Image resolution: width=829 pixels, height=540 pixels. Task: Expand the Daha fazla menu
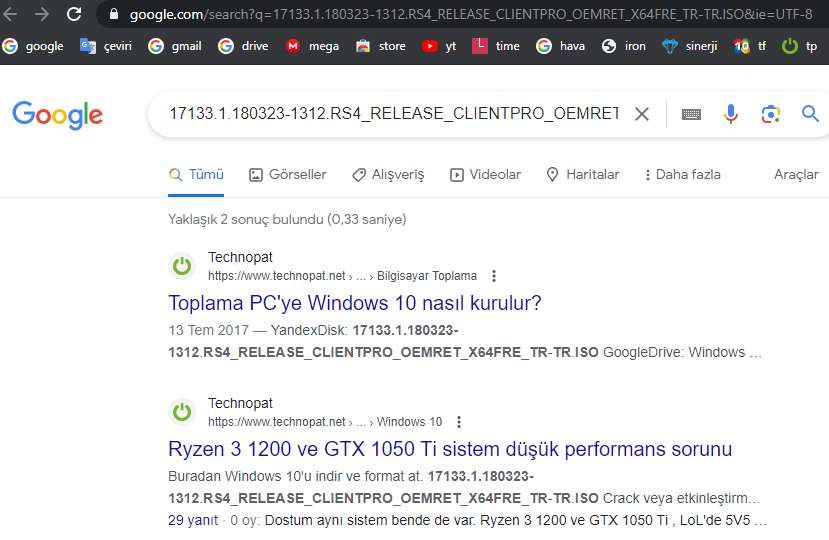[x=682, y=175]
